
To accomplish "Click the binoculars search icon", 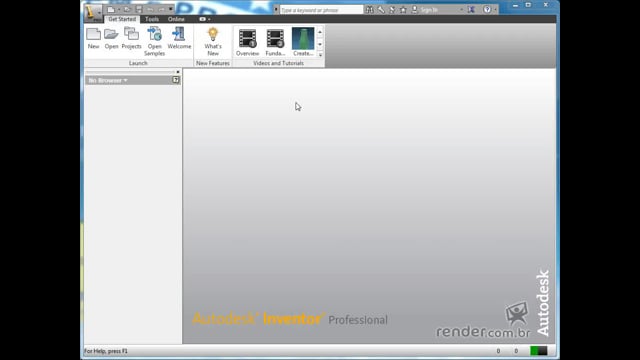I will (369, 10).
